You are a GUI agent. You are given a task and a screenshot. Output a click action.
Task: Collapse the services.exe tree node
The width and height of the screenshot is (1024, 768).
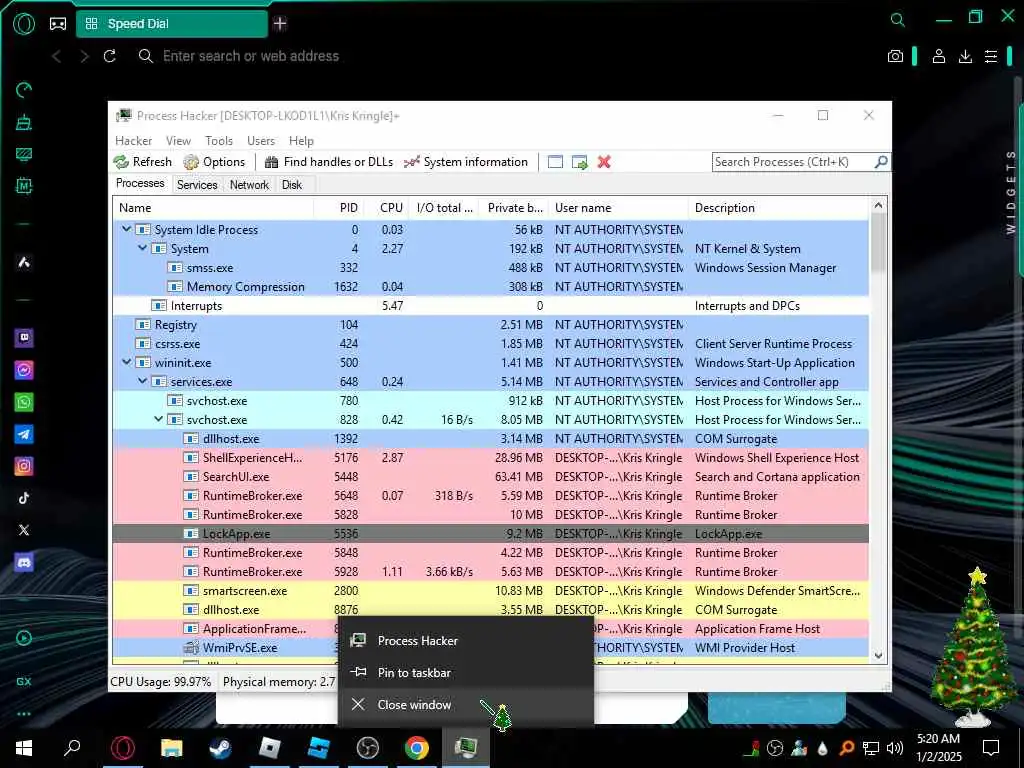tap(142, 381)
